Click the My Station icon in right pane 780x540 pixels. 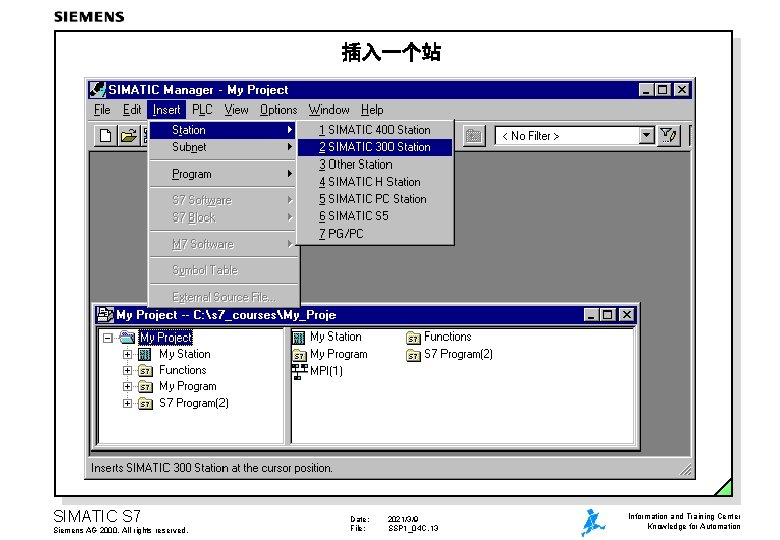[x=298, y=338]
